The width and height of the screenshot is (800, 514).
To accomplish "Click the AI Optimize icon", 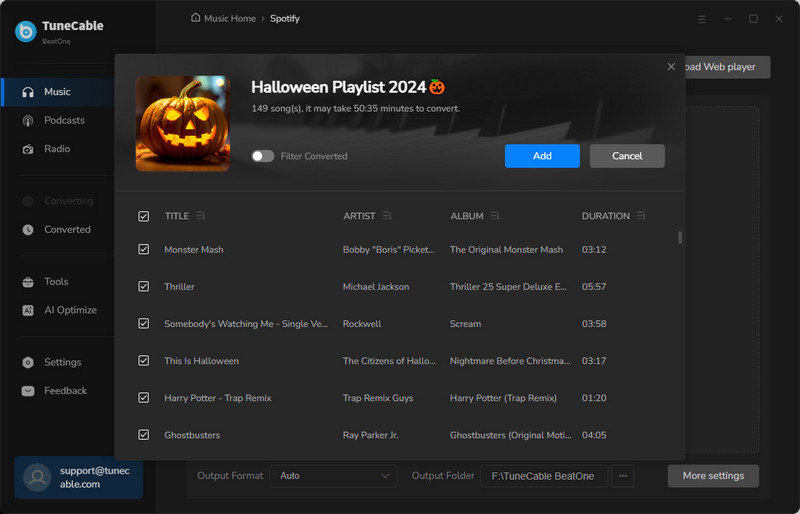I will point(28,310).
